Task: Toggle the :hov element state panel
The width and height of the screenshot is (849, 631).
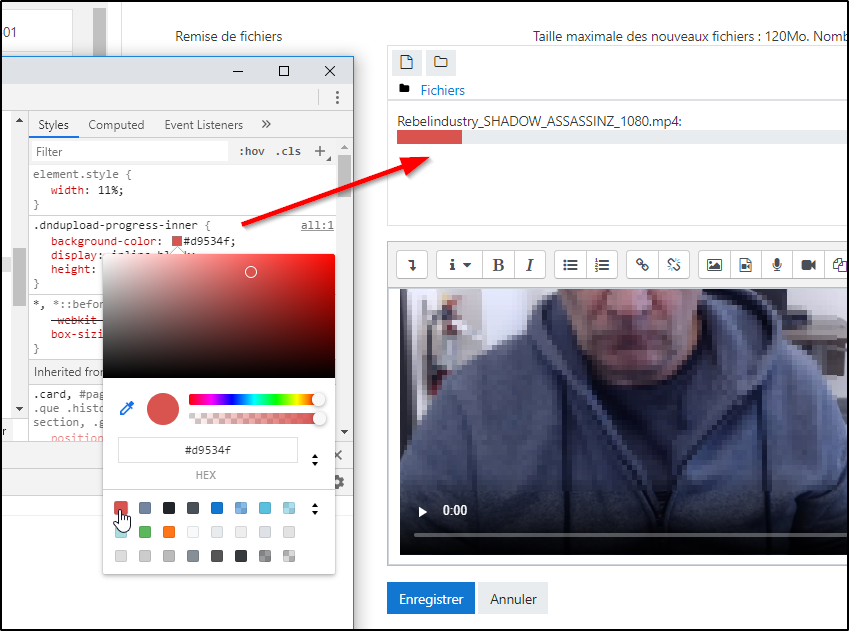Action: 252,152
